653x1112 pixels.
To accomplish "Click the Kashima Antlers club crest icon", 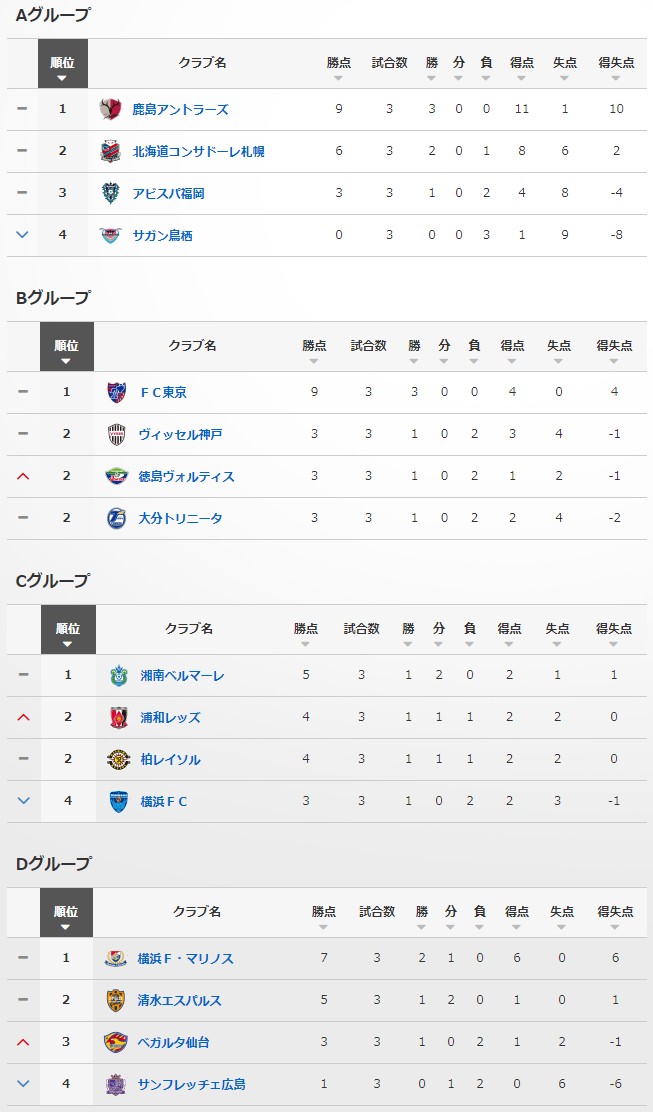I will [x=111, y=109].
